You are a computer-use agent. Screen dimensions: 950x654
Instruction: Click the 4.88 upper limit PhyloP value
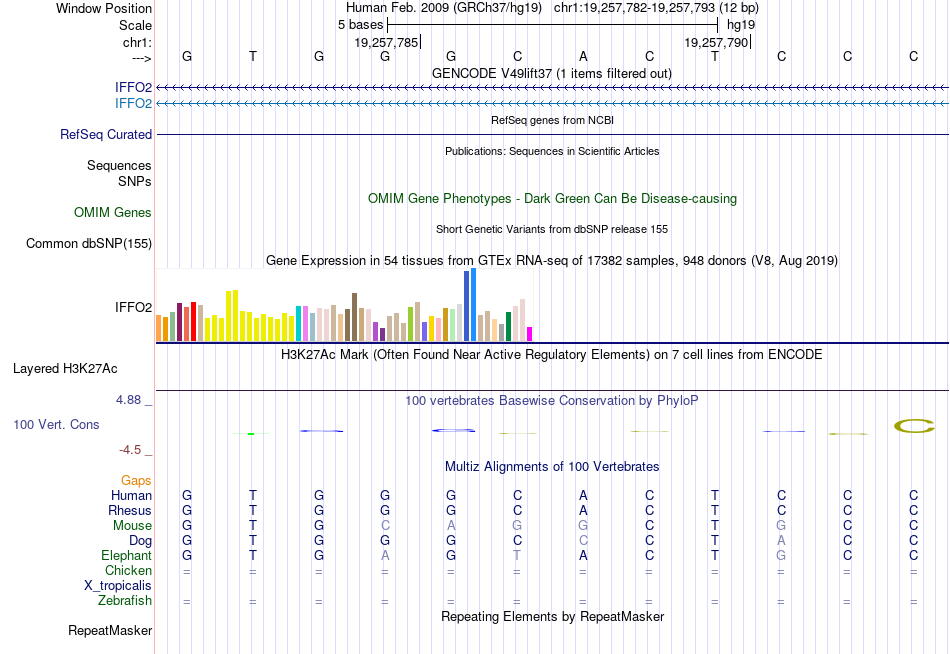(128, 400)
